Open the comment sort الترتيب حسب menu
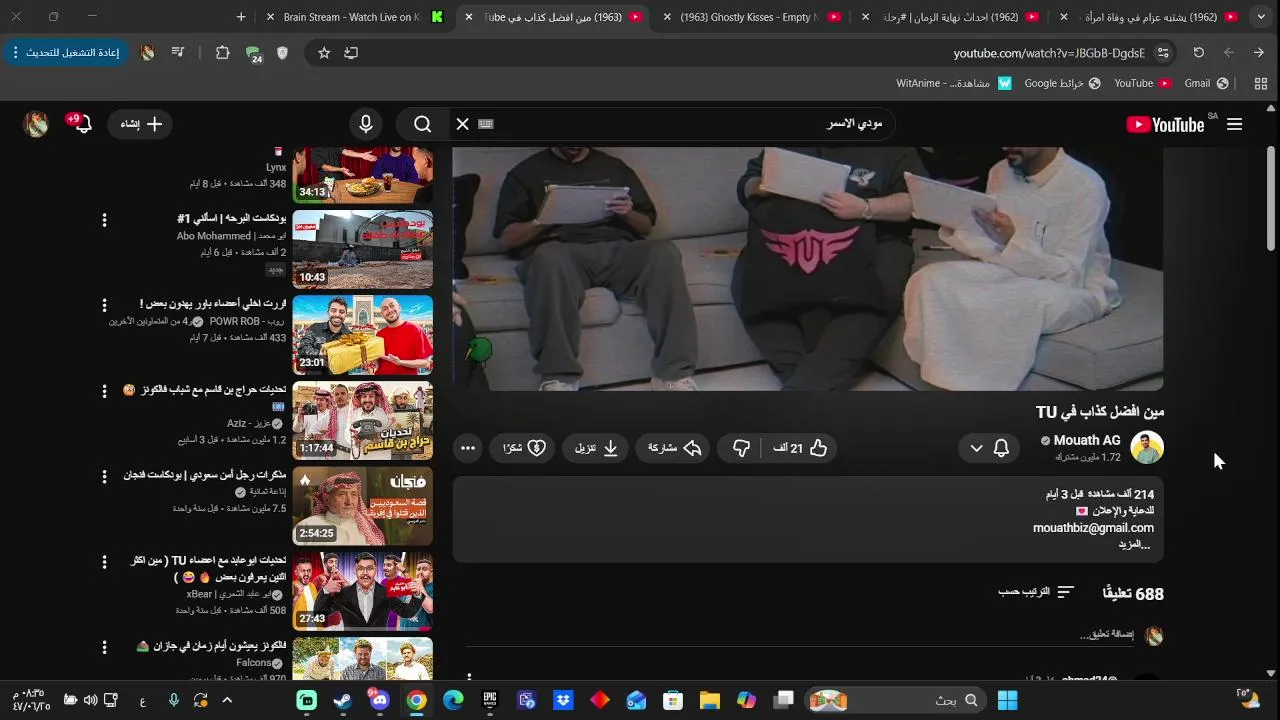 [1036, 592]
